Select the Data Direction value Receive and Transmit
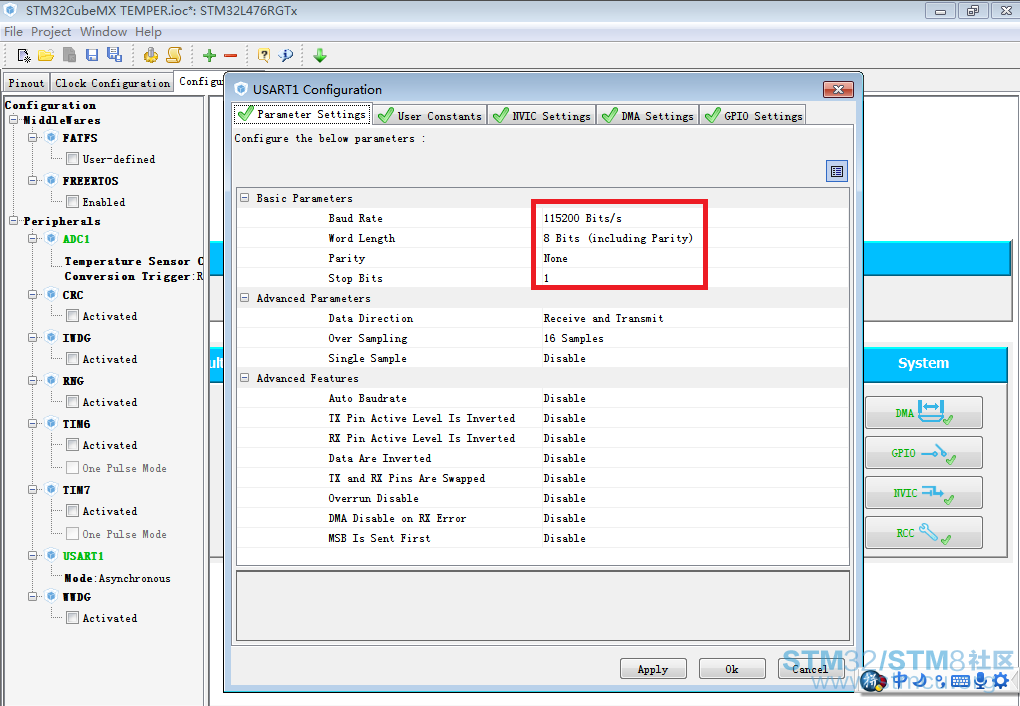Viewport: 1020px width, 706px height. [603, 318]
